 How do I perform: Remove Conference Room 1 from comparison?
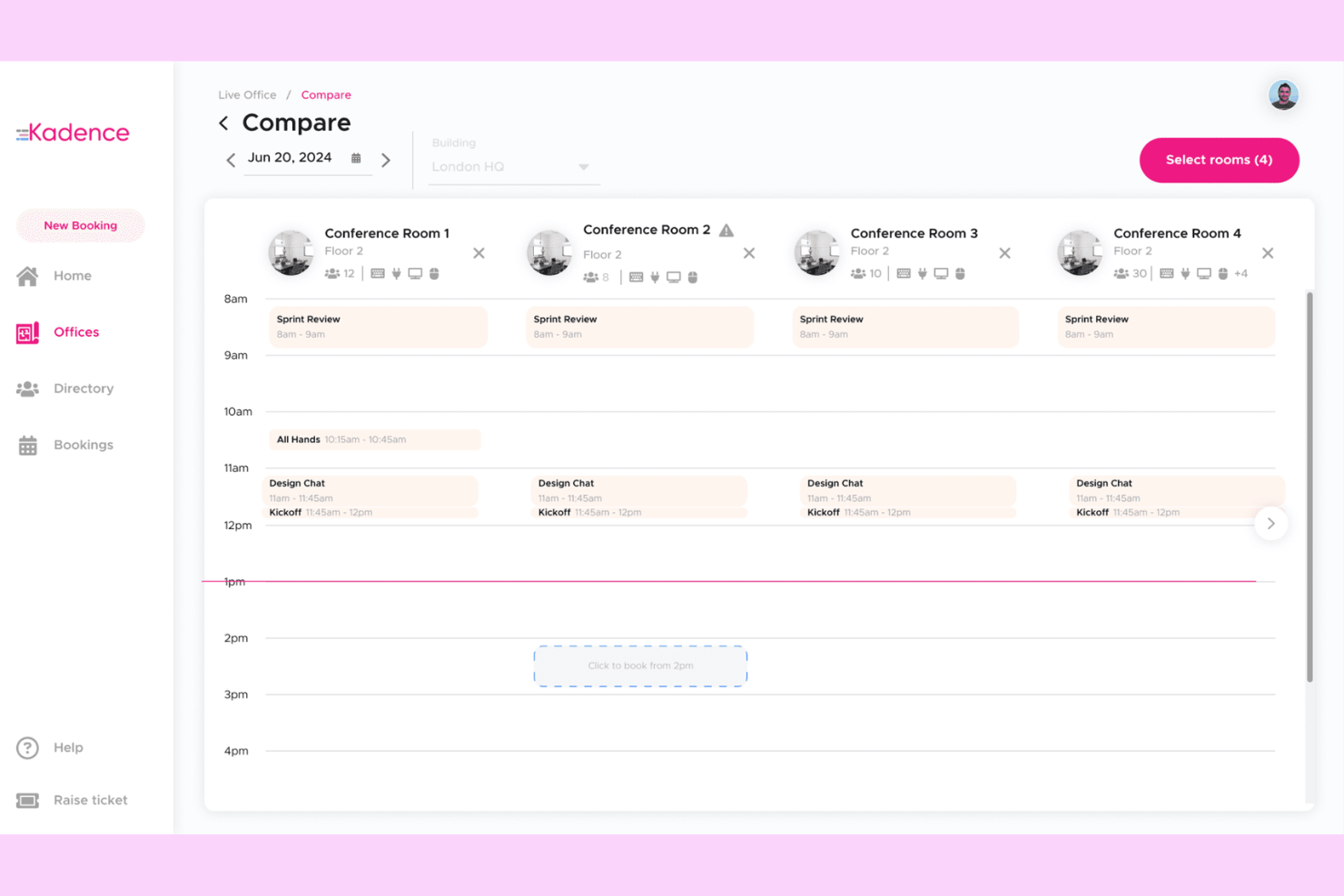click(x=479, y=253)
